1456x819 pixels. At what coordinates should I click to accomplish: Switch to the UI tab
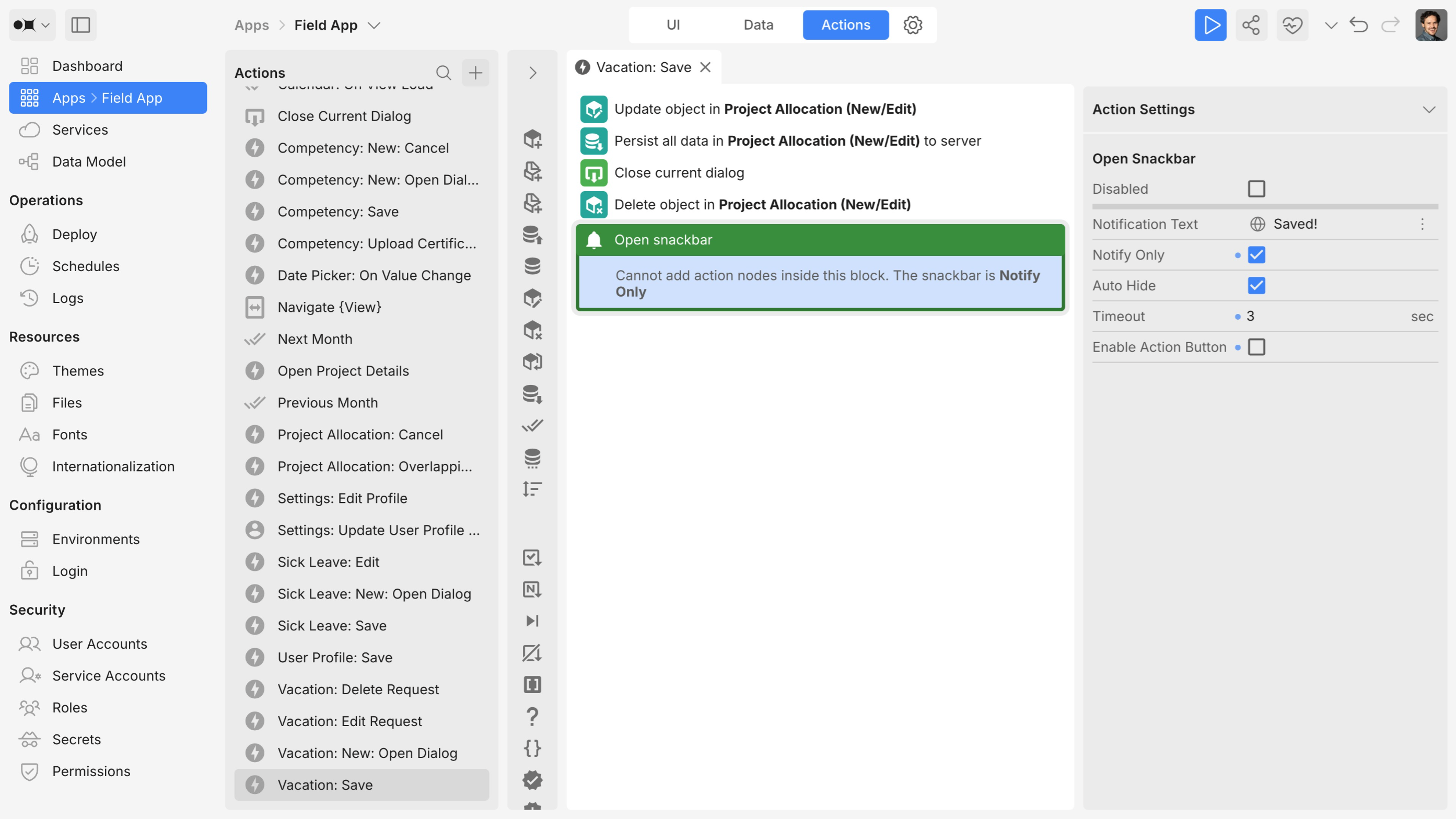click(672, 25)
